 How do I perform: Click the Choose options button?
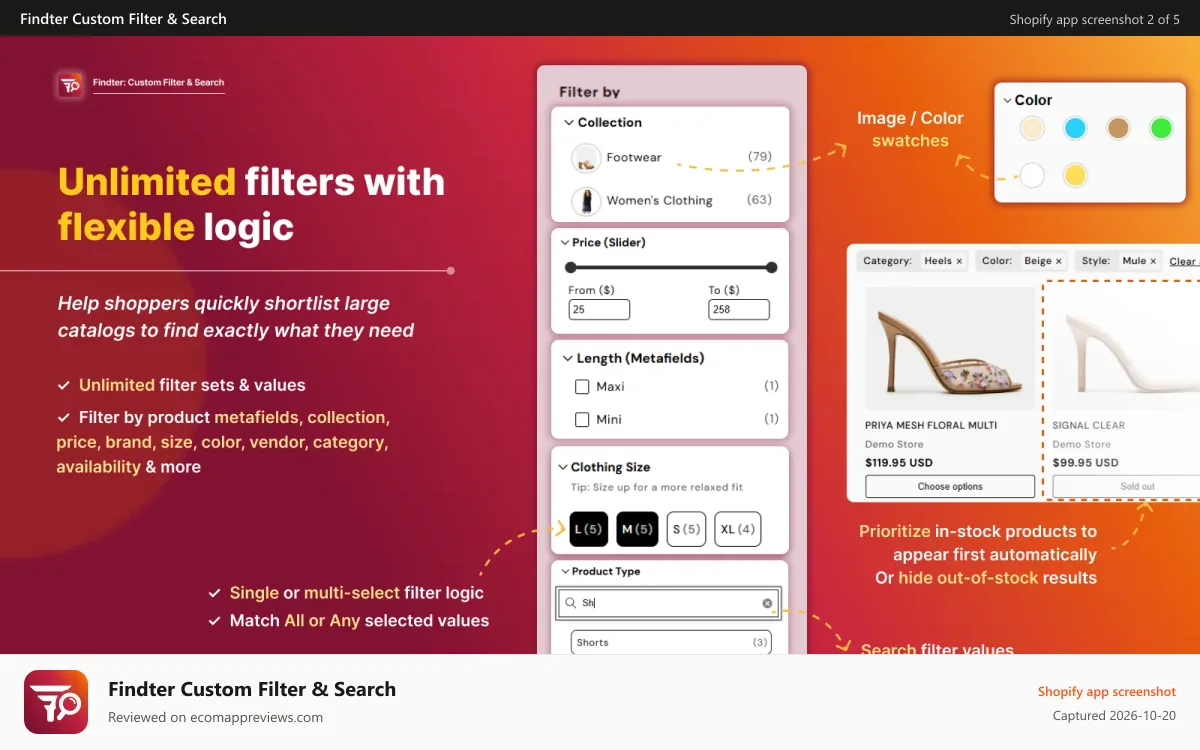click(x=950, y=487)
